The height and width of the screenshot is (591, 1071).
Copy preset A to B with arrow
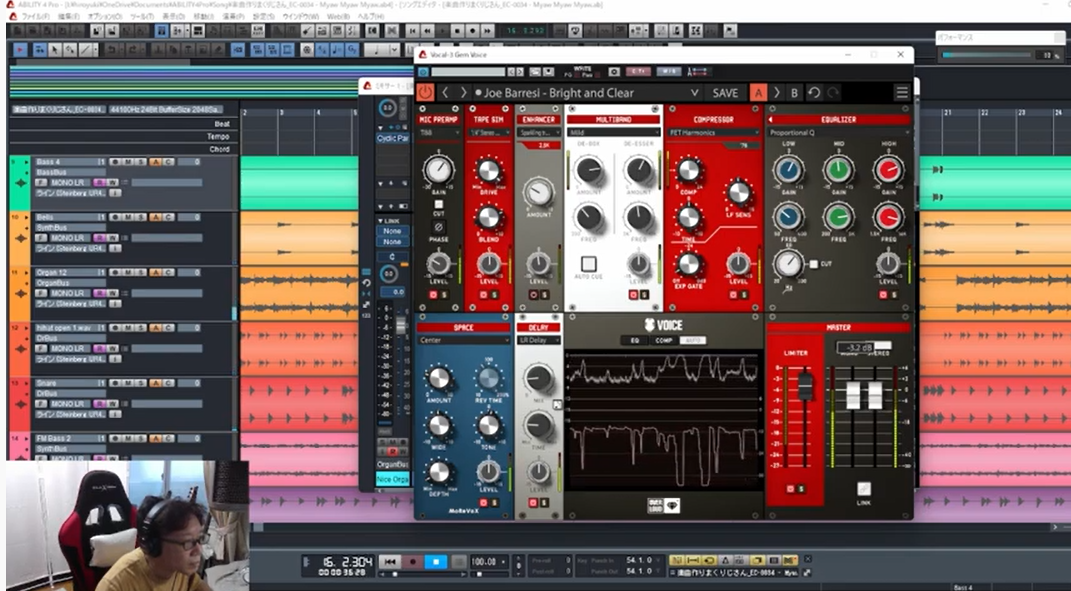(777, 93)
